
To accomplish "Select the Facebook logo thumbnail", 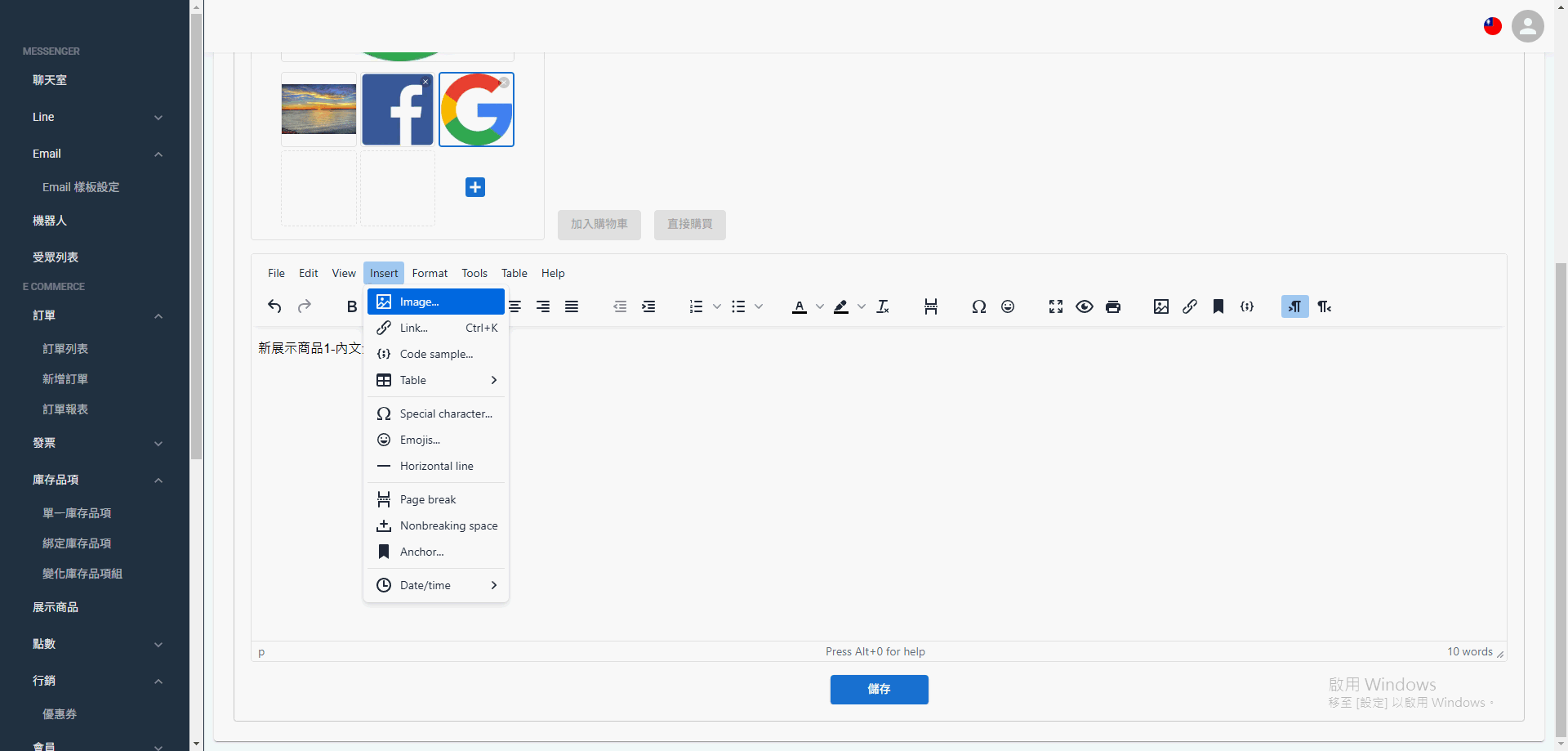I will click(398, 110).
